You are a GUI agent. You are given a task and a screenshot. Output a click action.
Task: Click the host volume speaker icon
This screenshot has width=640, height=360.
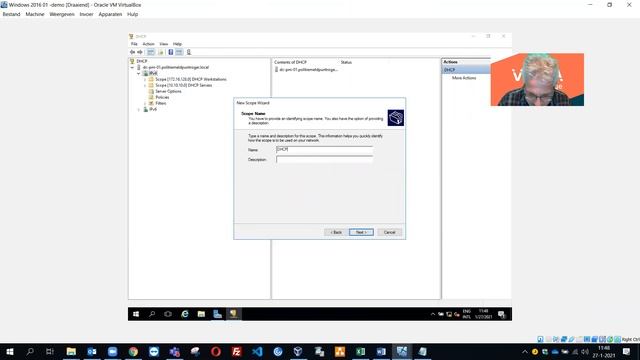[585, 352]
